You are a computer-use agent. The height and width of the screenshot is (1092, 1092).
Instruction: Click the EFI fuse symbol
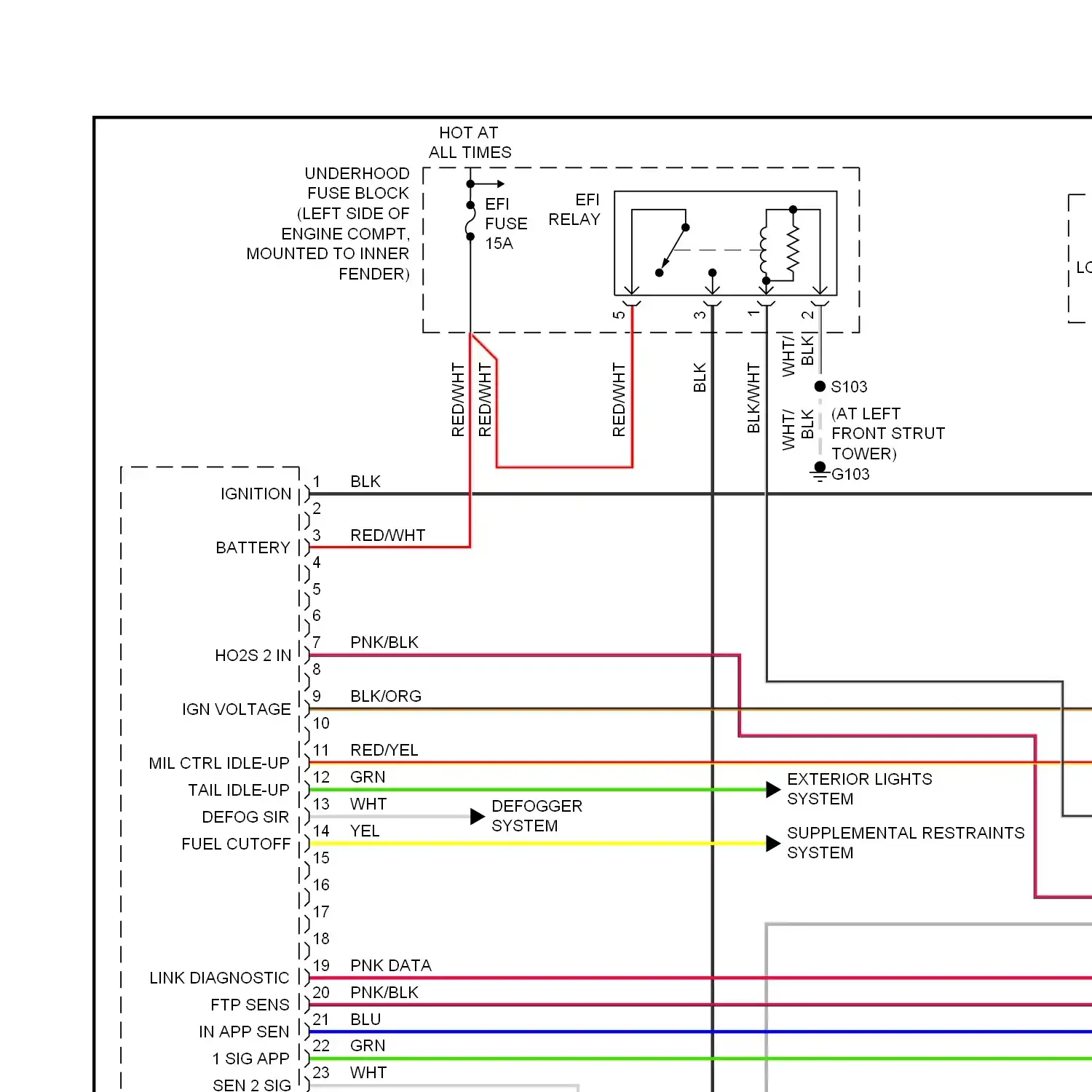470,221
